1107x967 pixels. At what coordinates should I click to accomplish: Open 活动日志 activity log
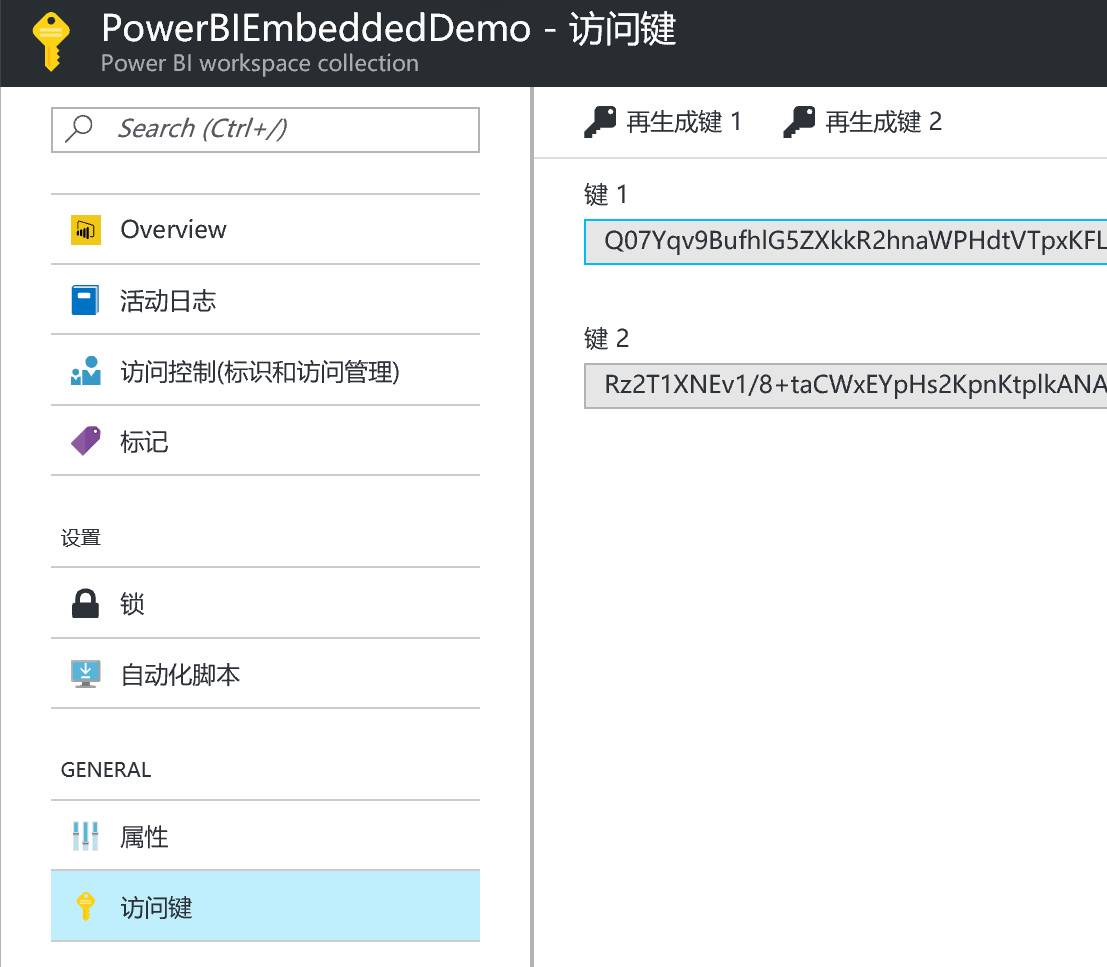click(265, 300)
